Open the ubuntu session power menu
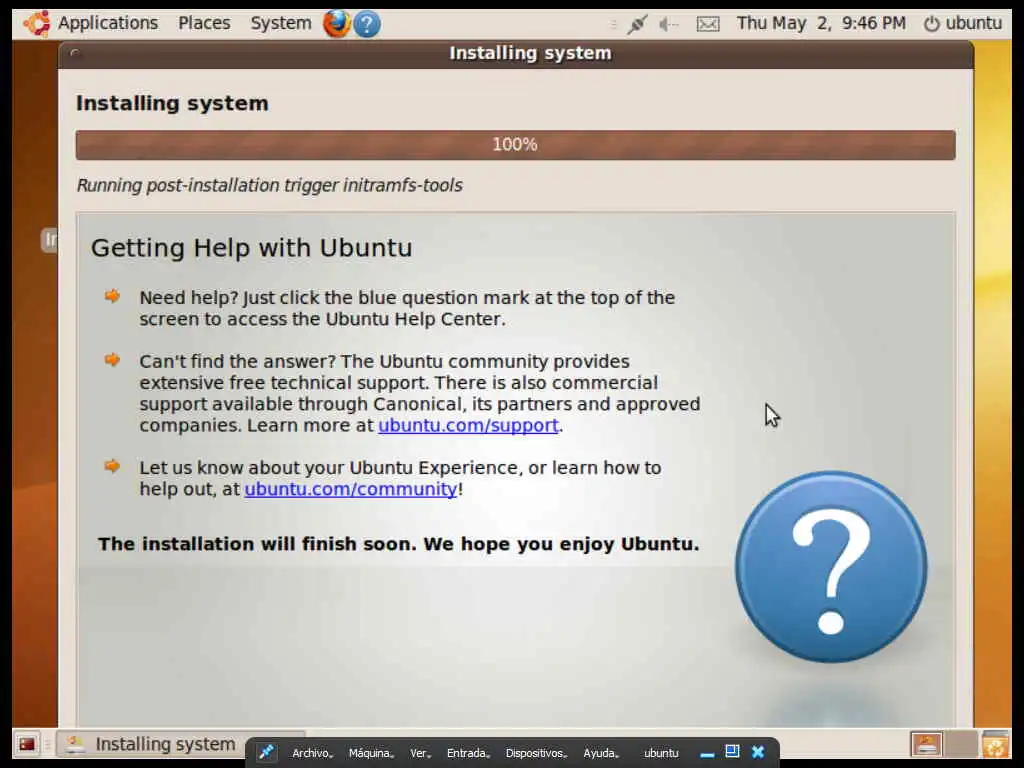The image size is (1024, 768). point(963,24)
